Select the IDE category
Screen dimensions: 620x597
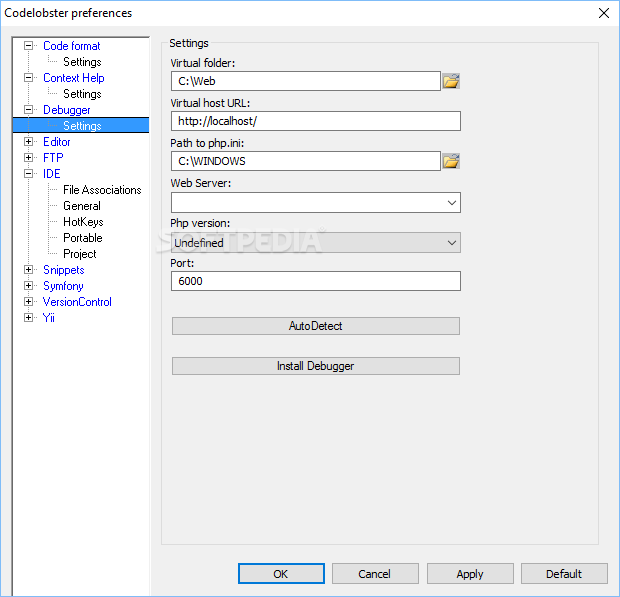(x=51, y=174)
